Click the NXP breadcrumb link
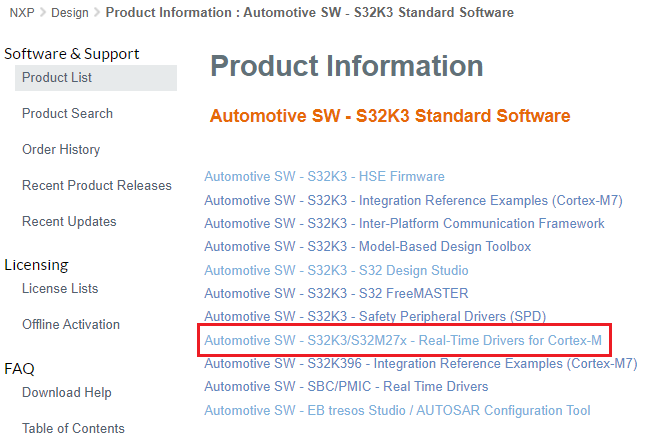Image resolution: width=650 pixels, height=436 pixels. (x=22, y=13)
